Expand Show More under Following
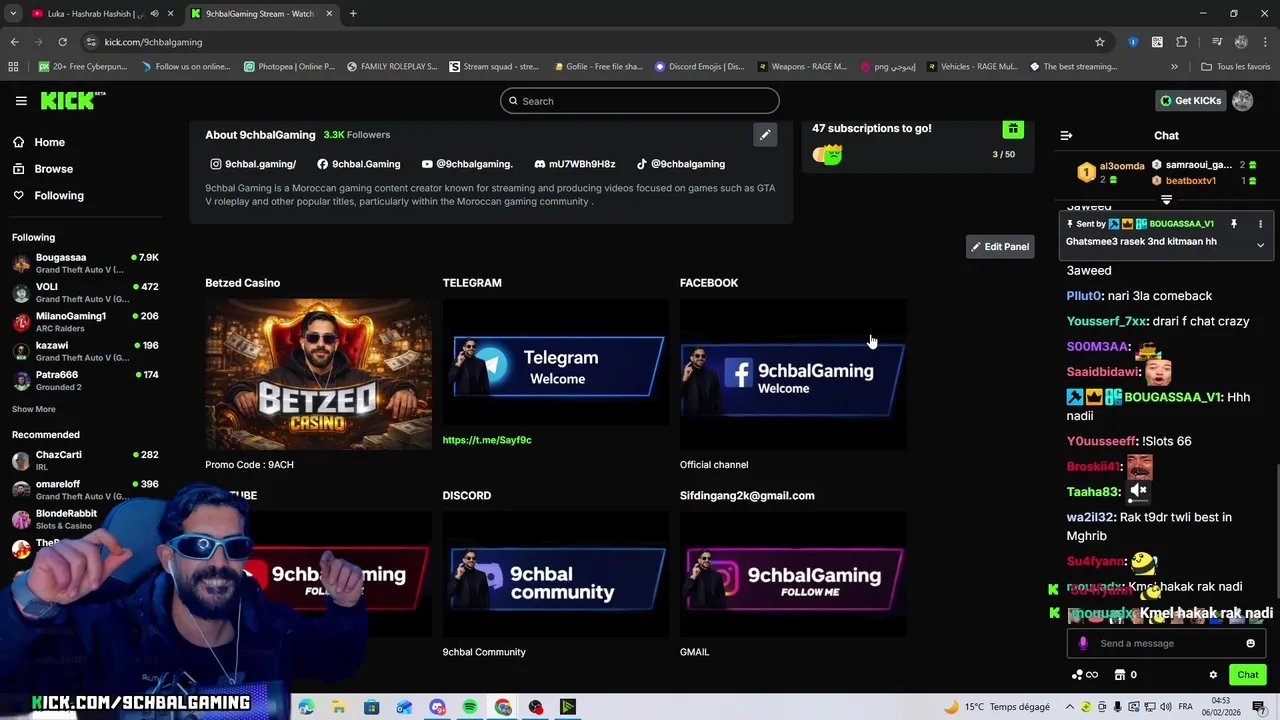The image size is (1280, 720). click(33, 409)
